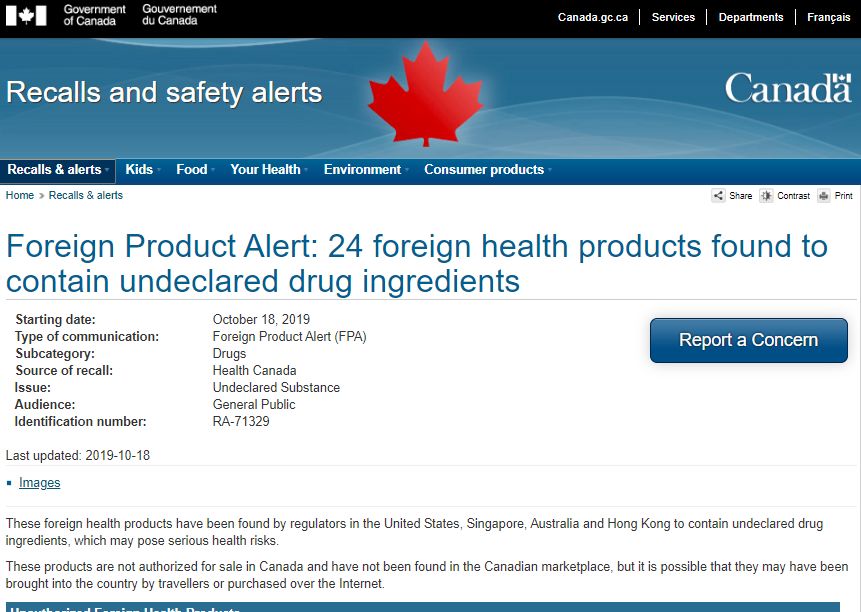Open the Departments link in header

(x=751, y=17)
